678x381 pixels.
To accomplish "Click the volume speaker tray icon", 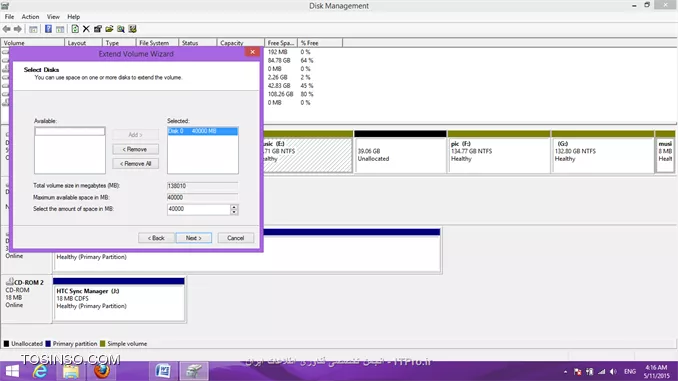I will [x=613, y=371].
